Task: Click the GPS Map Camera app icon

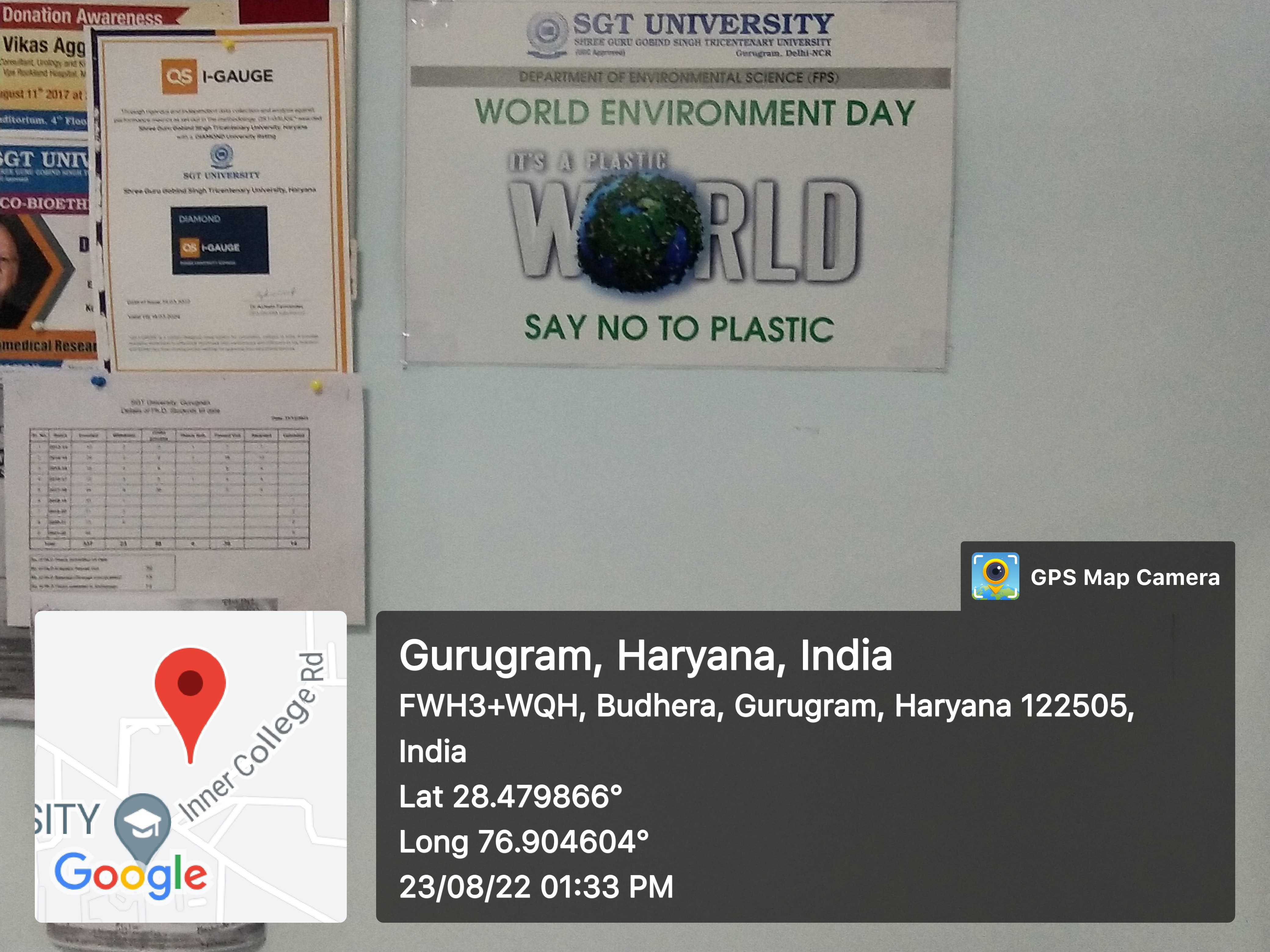Action: [x=995, y=575]
